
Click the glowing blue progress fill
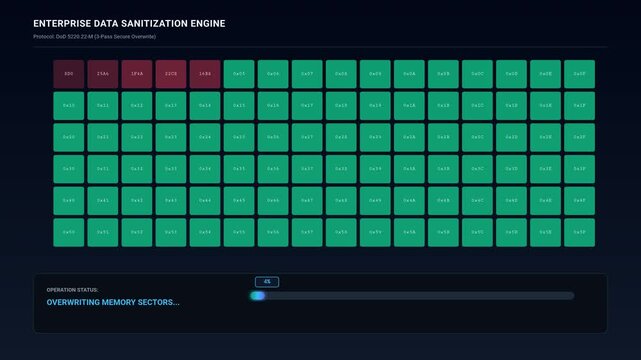click(258, 295)
